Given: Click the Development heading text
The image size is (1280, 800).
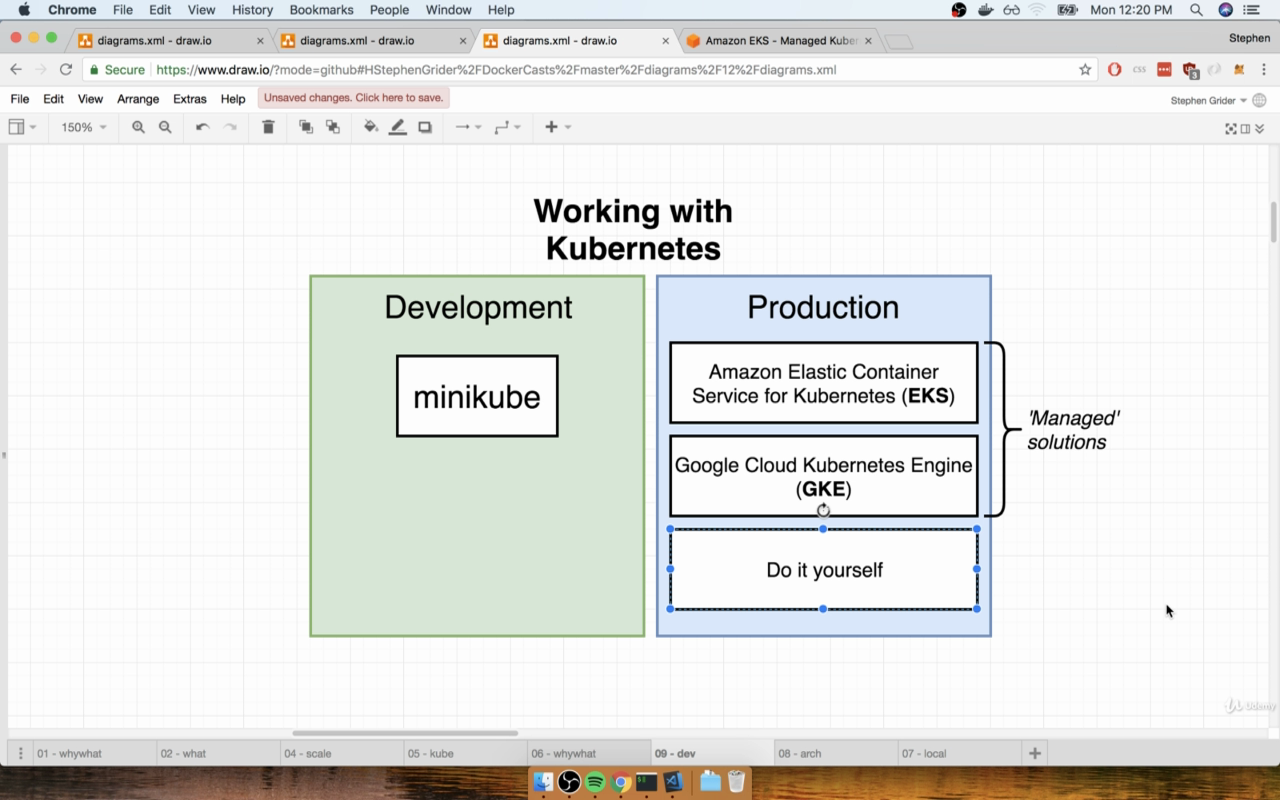Looking at the screenshot, I should pyautogui.click(x=478, y=307).
